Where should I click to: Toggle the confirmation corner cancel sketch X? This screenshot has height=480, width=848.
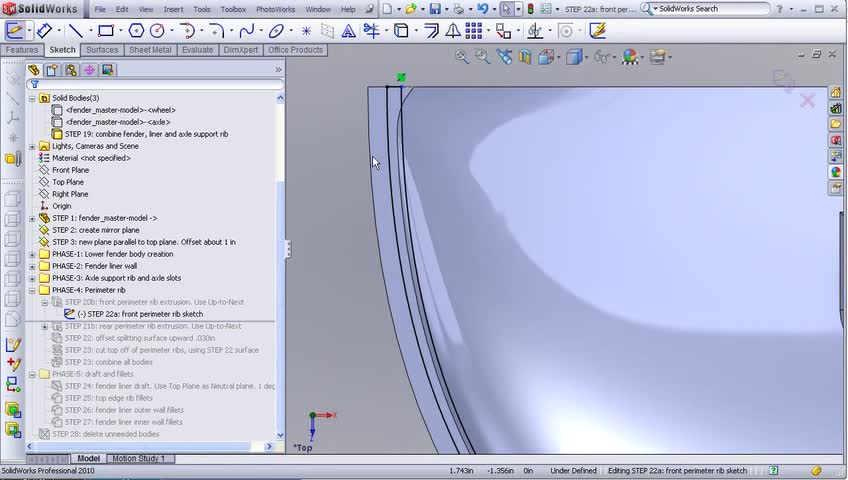click(807, 101)
